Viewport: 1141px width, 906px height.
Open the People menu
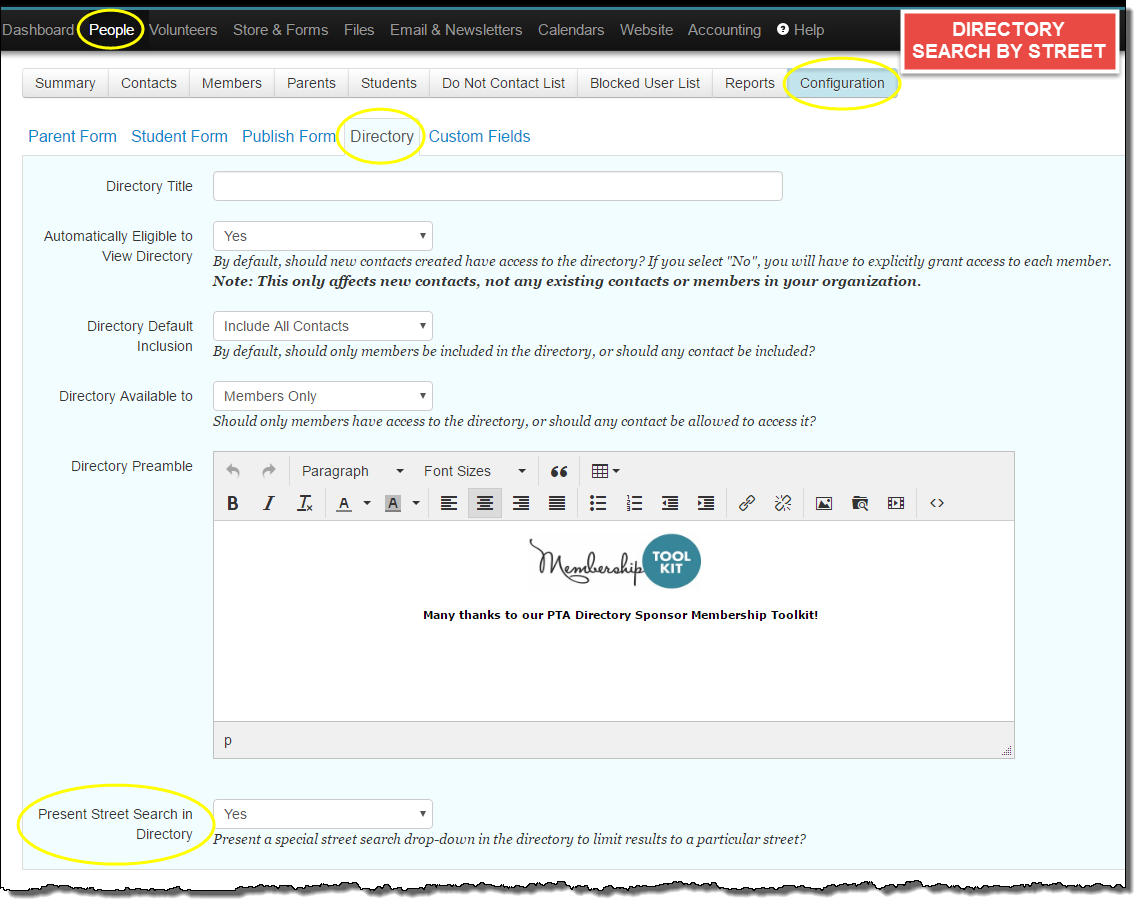click(x=111, y=30)
